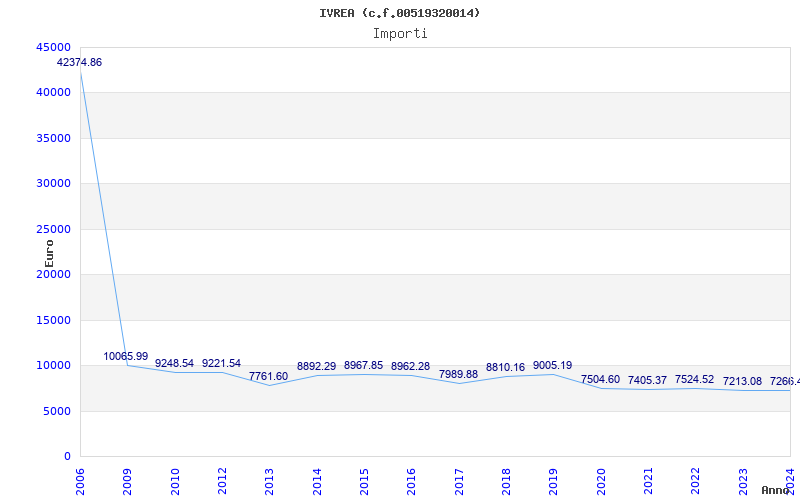800x500 pixels.
Task: Click the x-axis year 2021
Action: point(647,481)
